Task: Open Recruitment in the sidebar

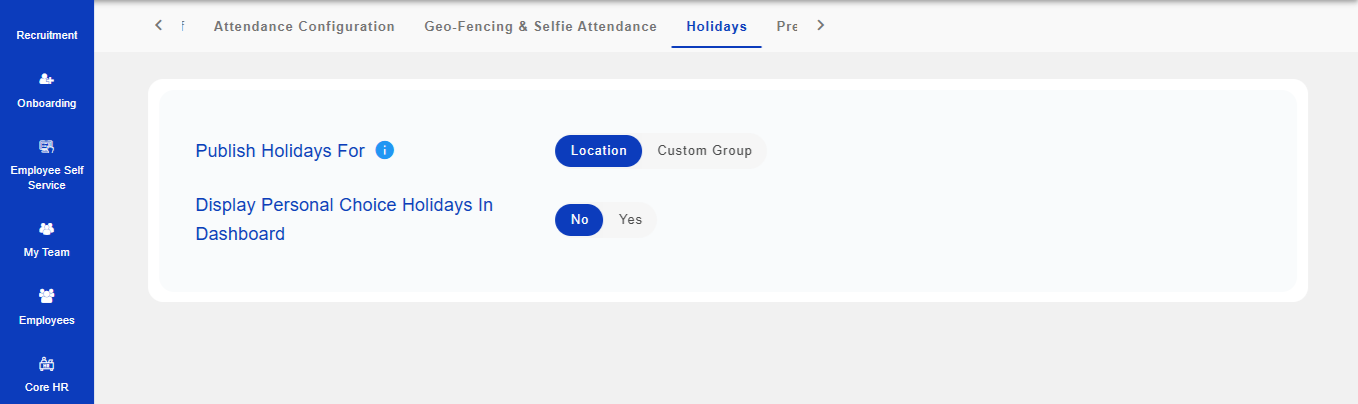Action: 46,35
